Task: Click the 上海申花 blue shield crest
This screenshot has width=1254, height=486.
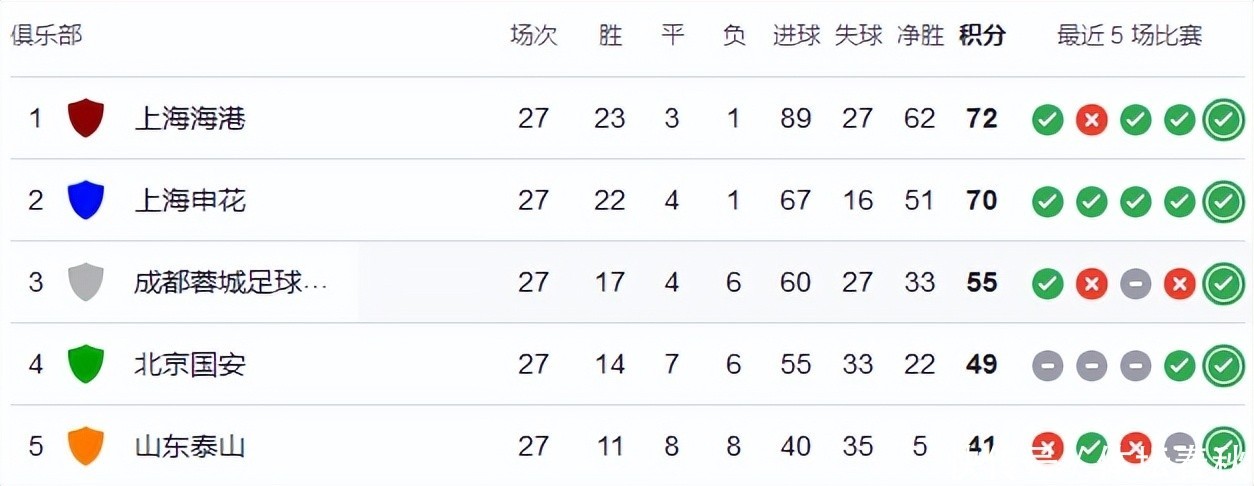Action: pos(86,200)
